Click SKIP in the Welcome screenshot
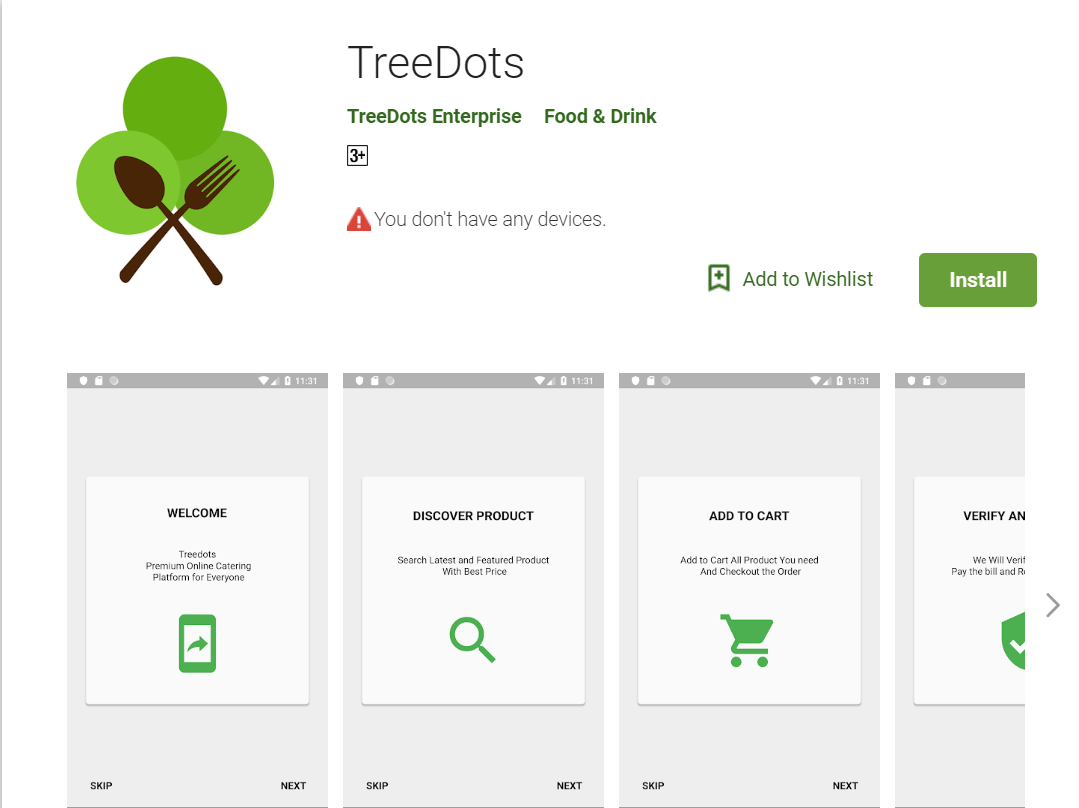Screen dimensions: 1079x808 [101, 785]
